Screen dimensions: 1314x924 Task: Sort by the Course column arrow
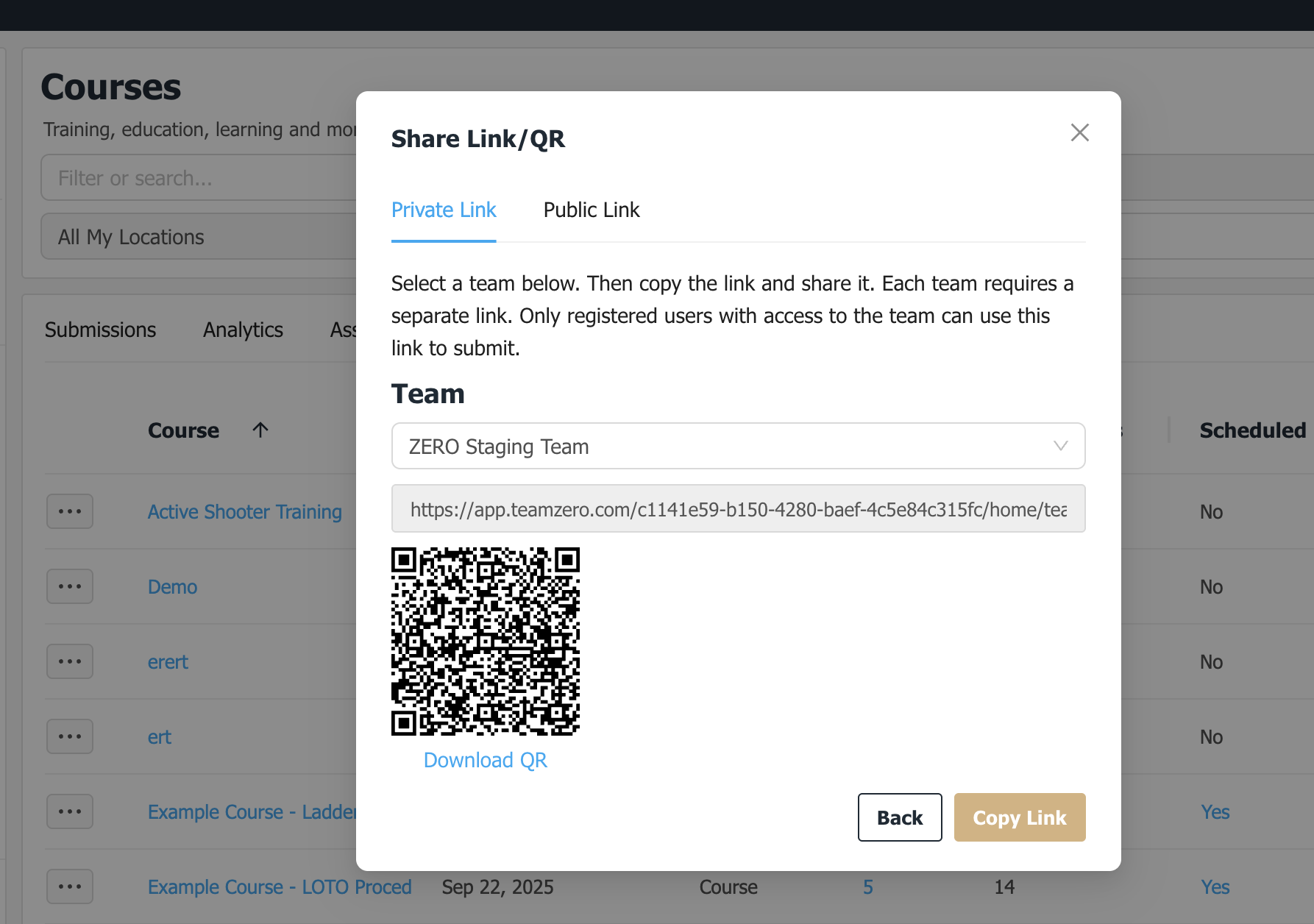[x=260, y=430]
